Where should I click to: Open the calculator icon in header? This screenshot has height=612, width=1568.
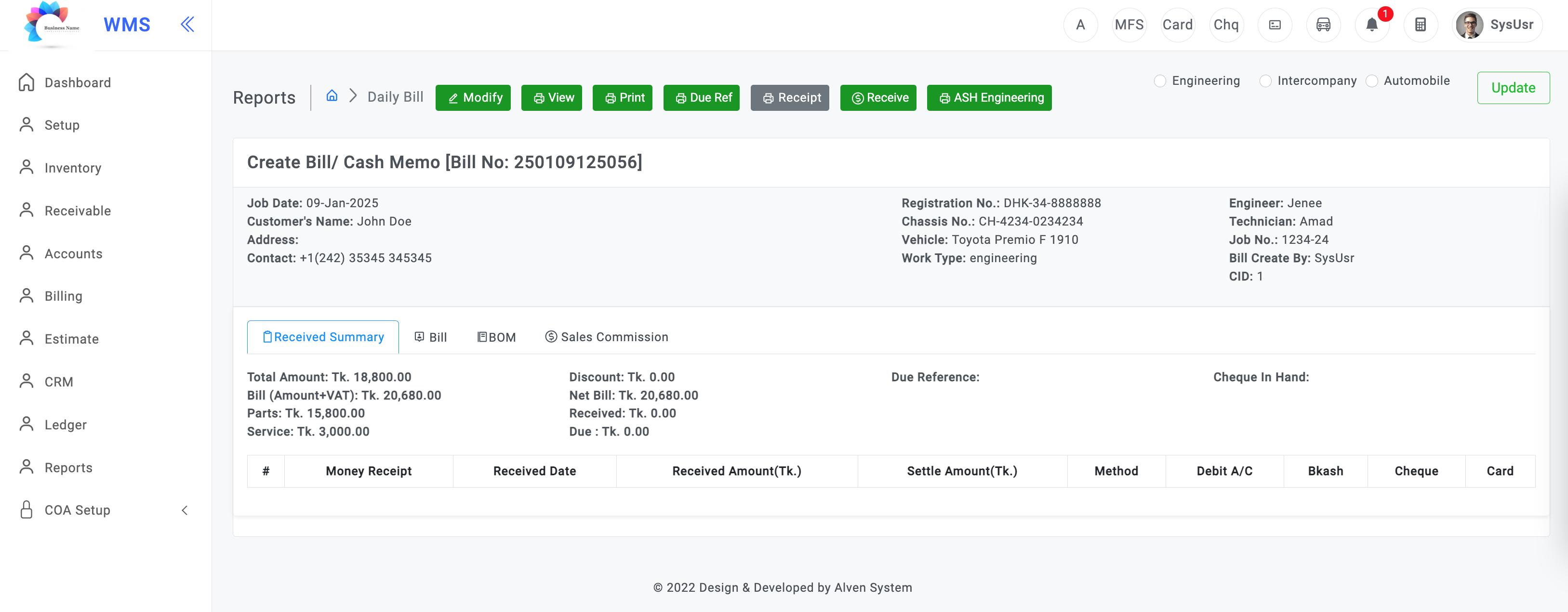pyautogui.click(x=1420, y=25)
